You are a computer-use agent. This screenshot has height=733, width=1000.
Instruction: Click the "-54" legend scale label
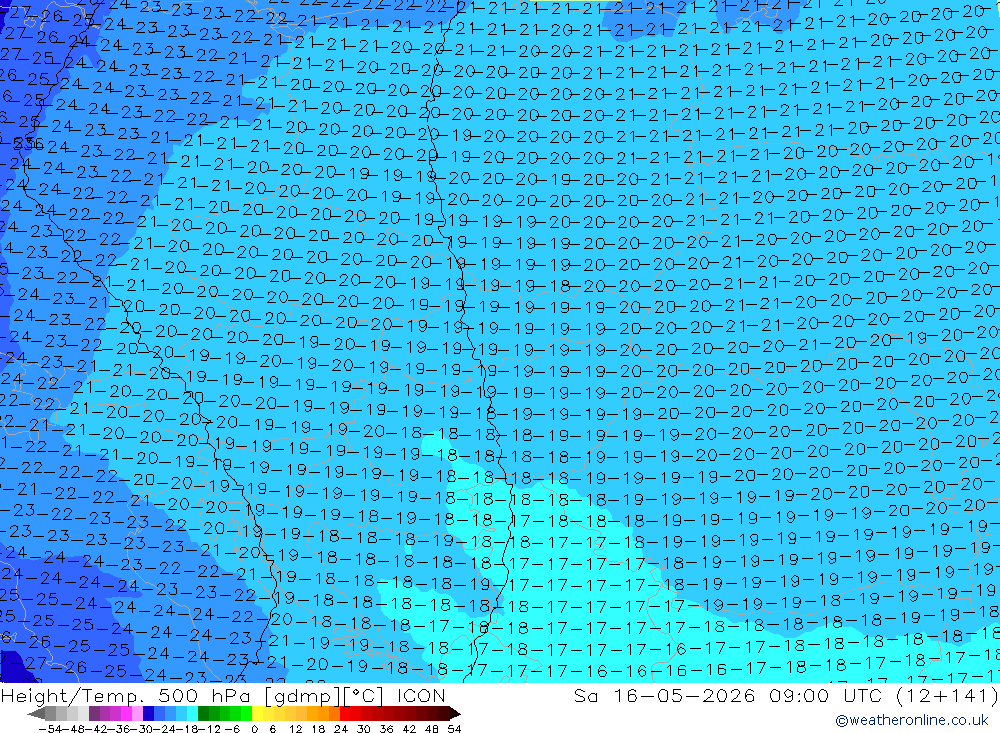(x=50, y=729)
